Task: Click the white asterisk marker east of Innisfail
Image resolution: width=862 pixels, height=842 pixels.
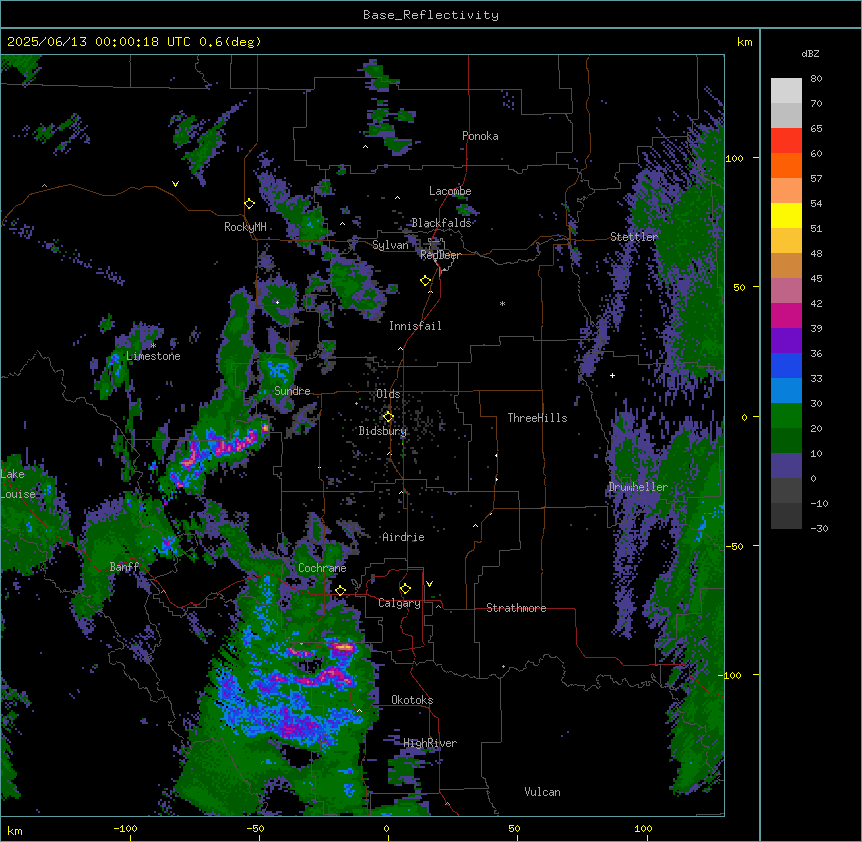Action: (502, 303)
